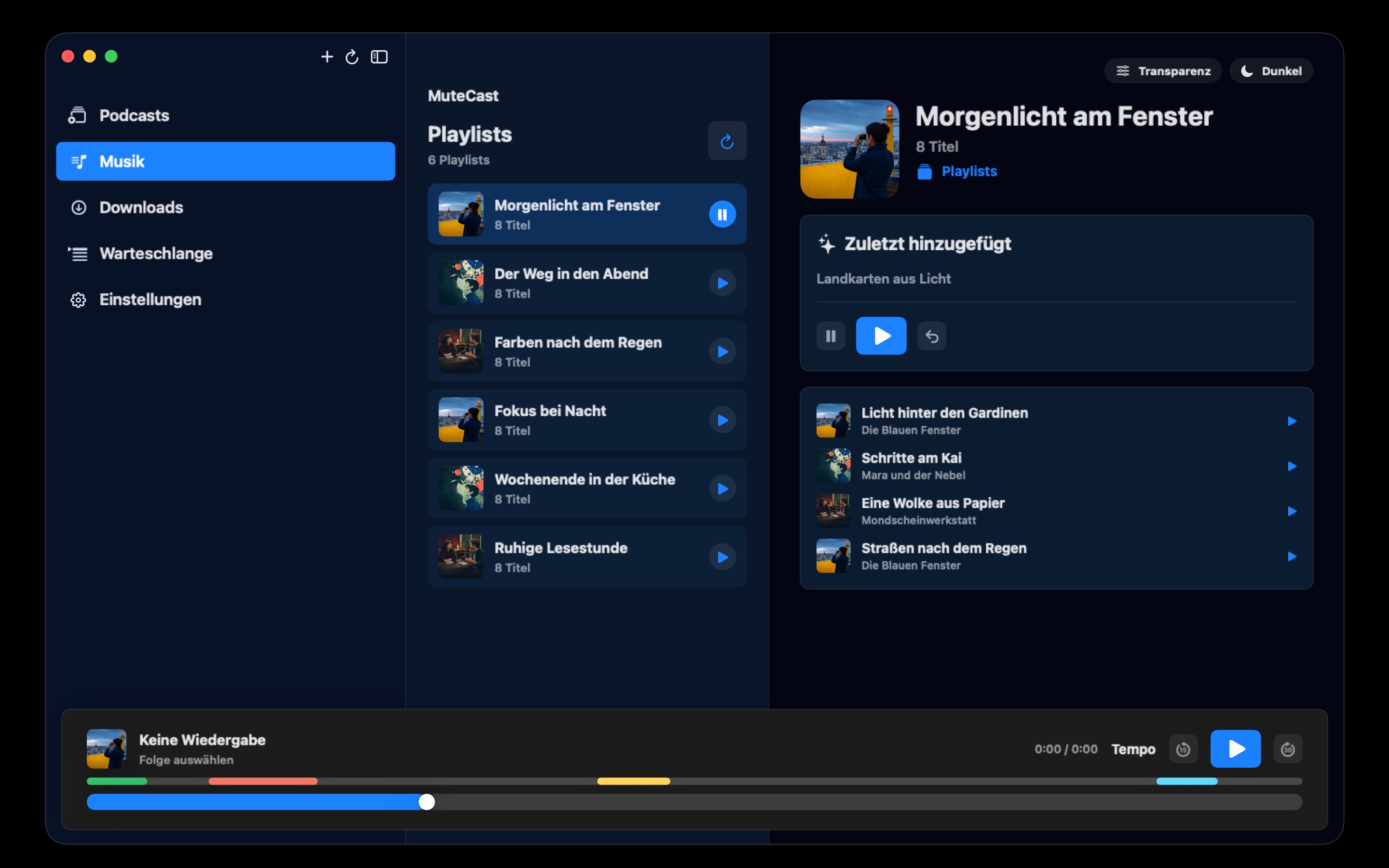Viewport: 1389px width, 868px height.
Task: Toggle sidebar visibility icon
Action: coord(380,56)
